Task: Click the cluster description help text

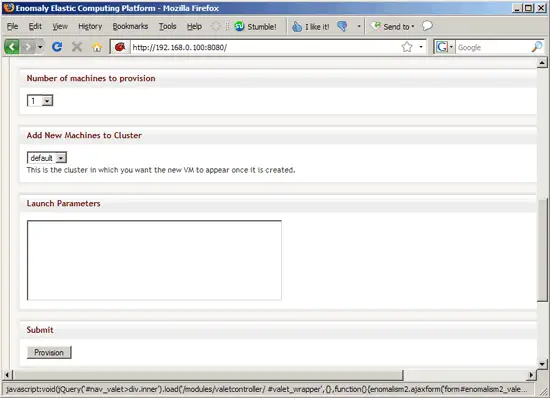Action: (161, 170)
